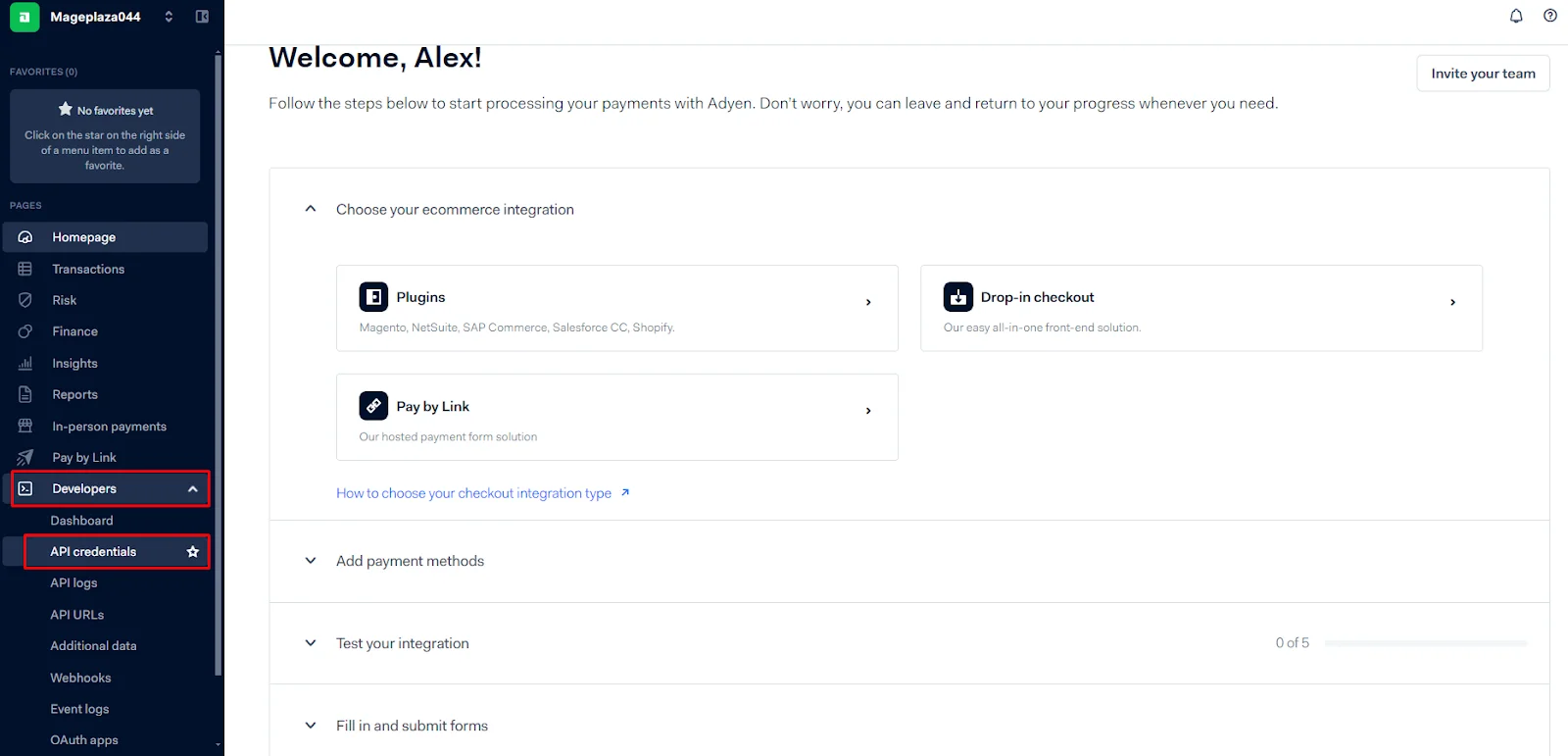Click the notifications bell icon
This screenshot has height=756, width=1568.
[1516, 16]
